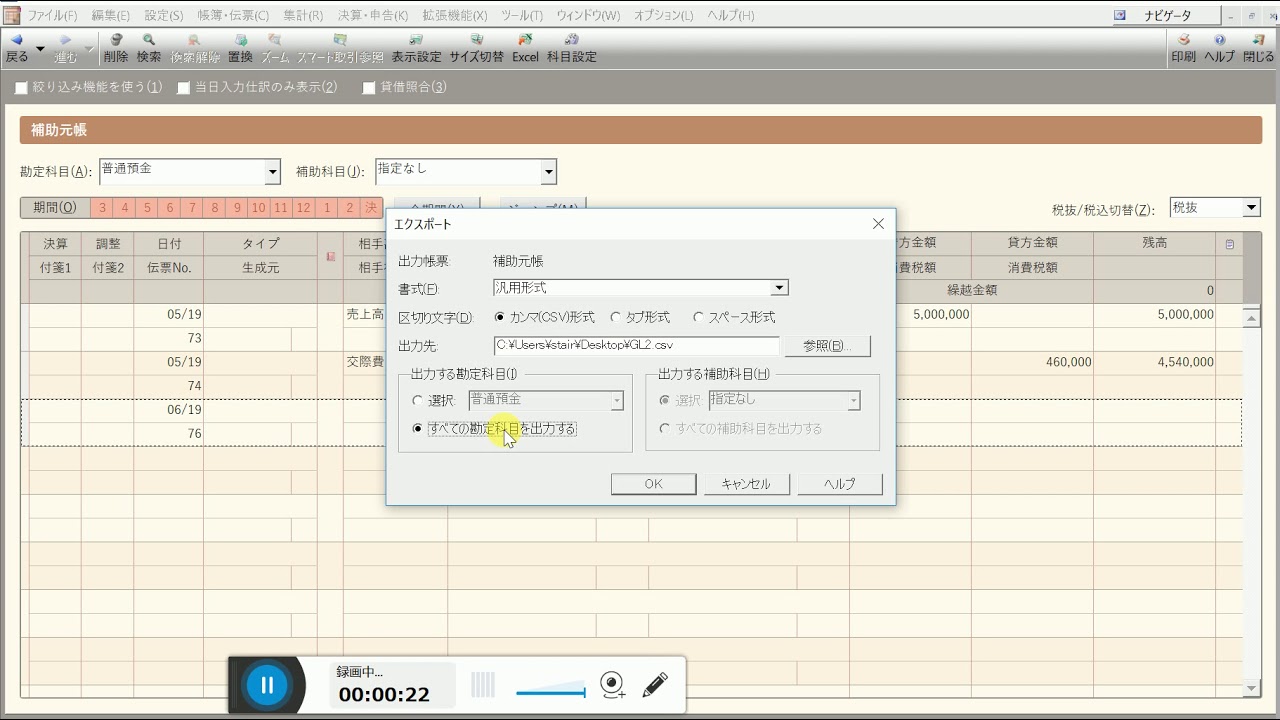Click the 閉じる close toolbar icon
Screen dimensions: 1280x720
tap(1259, 48)
